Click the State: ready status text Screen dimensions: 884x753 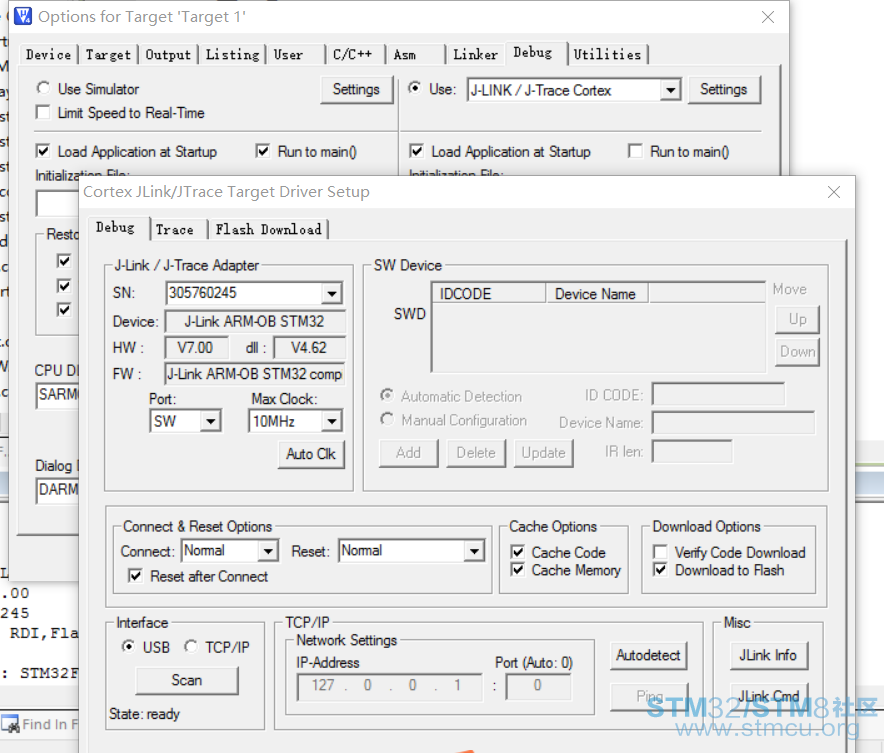click(x=144, y=714)
